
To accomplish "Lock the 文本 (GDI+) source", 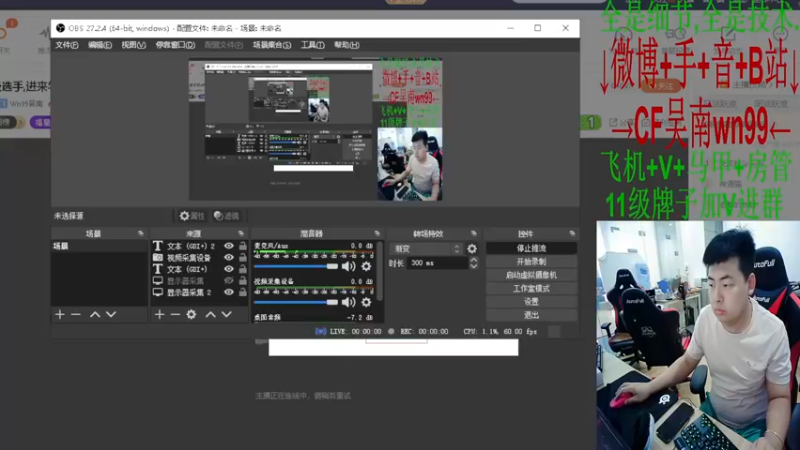I will (x=243, y=269).
